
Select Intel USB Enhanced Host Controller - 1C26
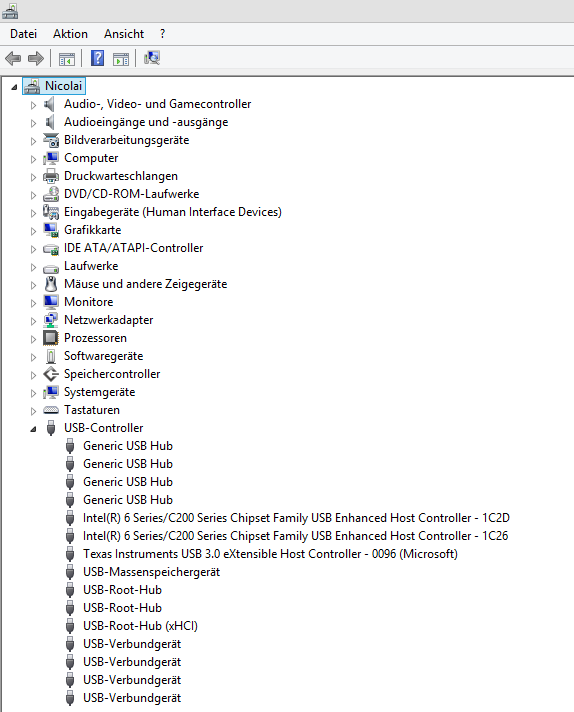coord(296,536)
